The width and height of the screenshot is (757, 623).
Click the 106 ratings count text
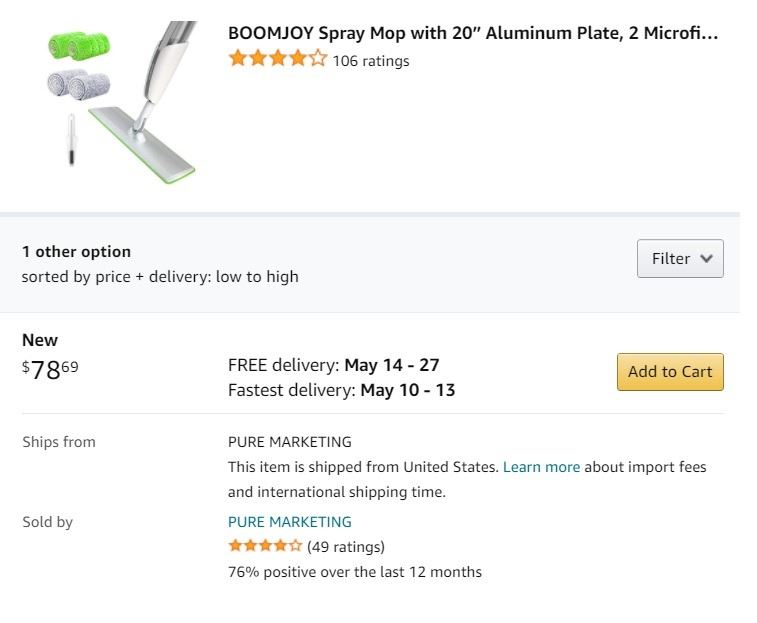[371, 61]
